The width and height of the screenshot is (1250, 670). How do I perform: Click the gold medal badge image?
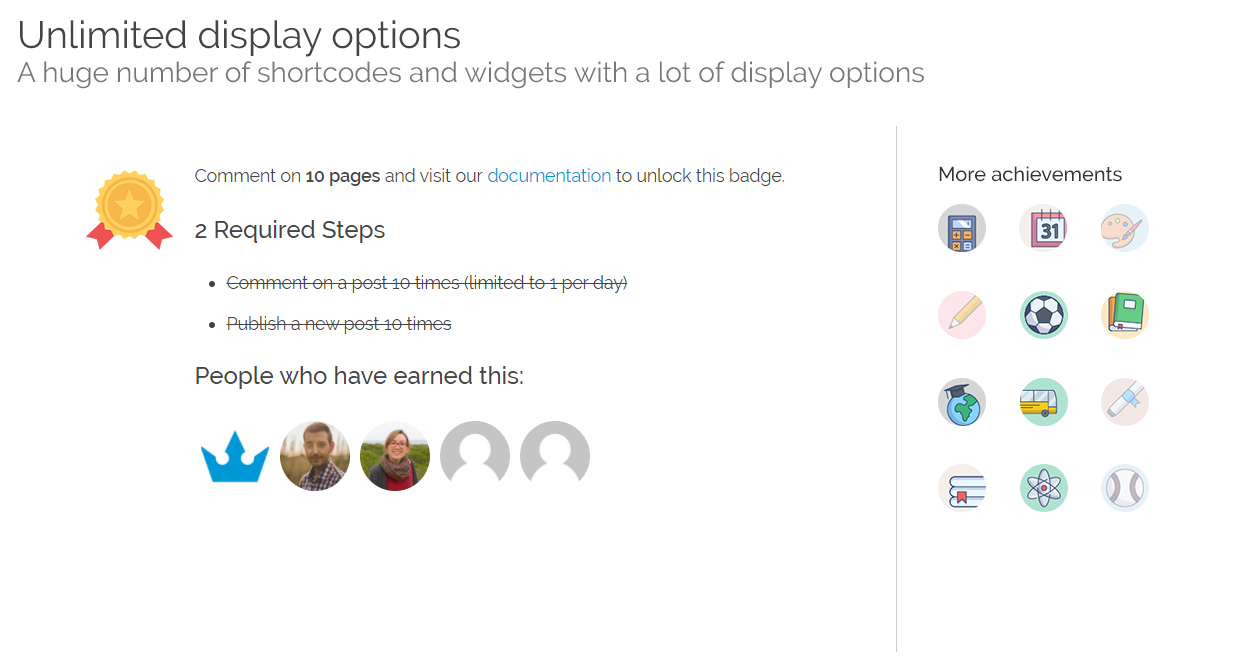(x=129, y=210)
